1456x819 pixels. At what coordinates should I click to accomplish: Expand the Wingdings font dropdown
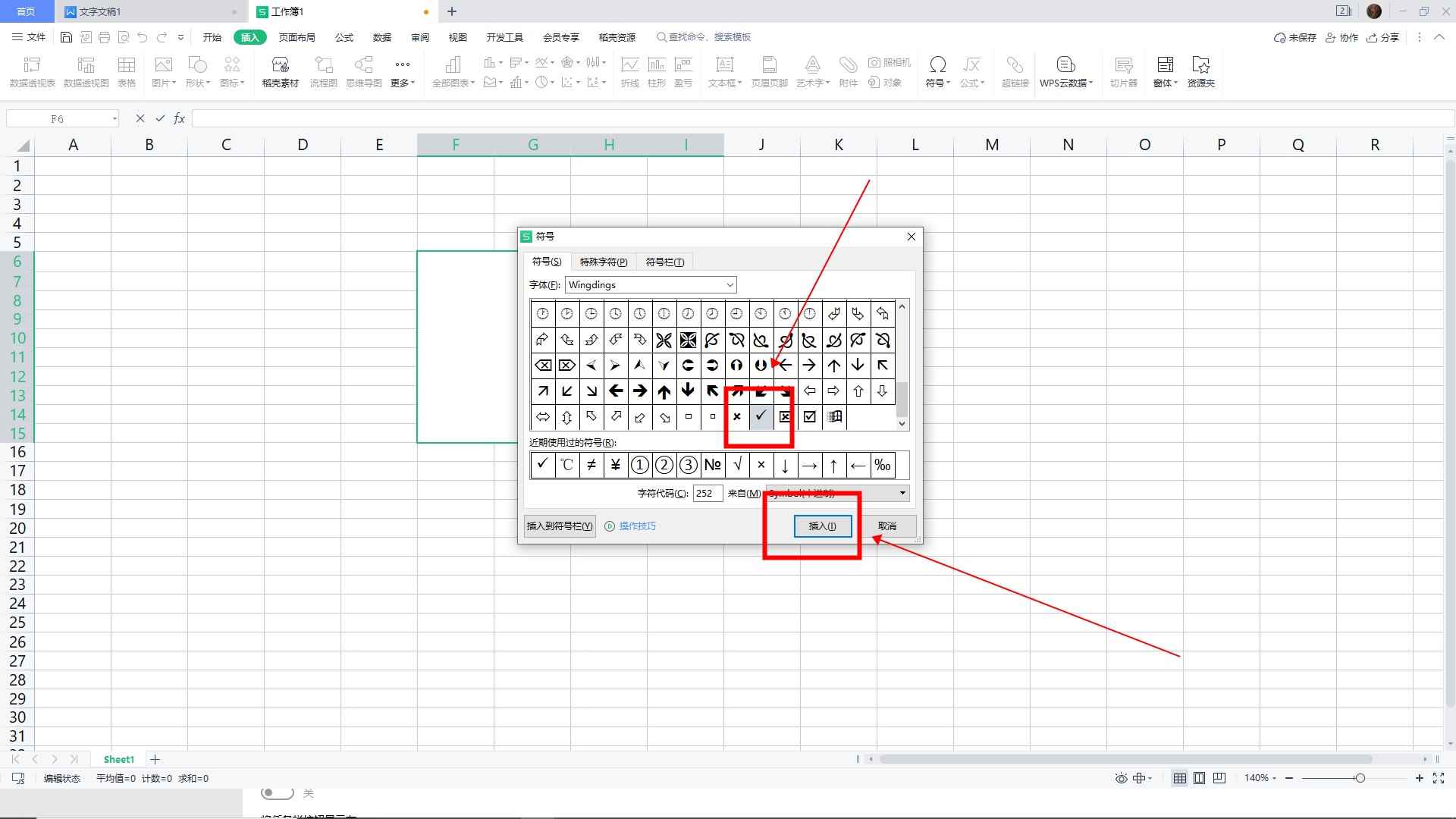pyautogui.click(x=730, y=285)
